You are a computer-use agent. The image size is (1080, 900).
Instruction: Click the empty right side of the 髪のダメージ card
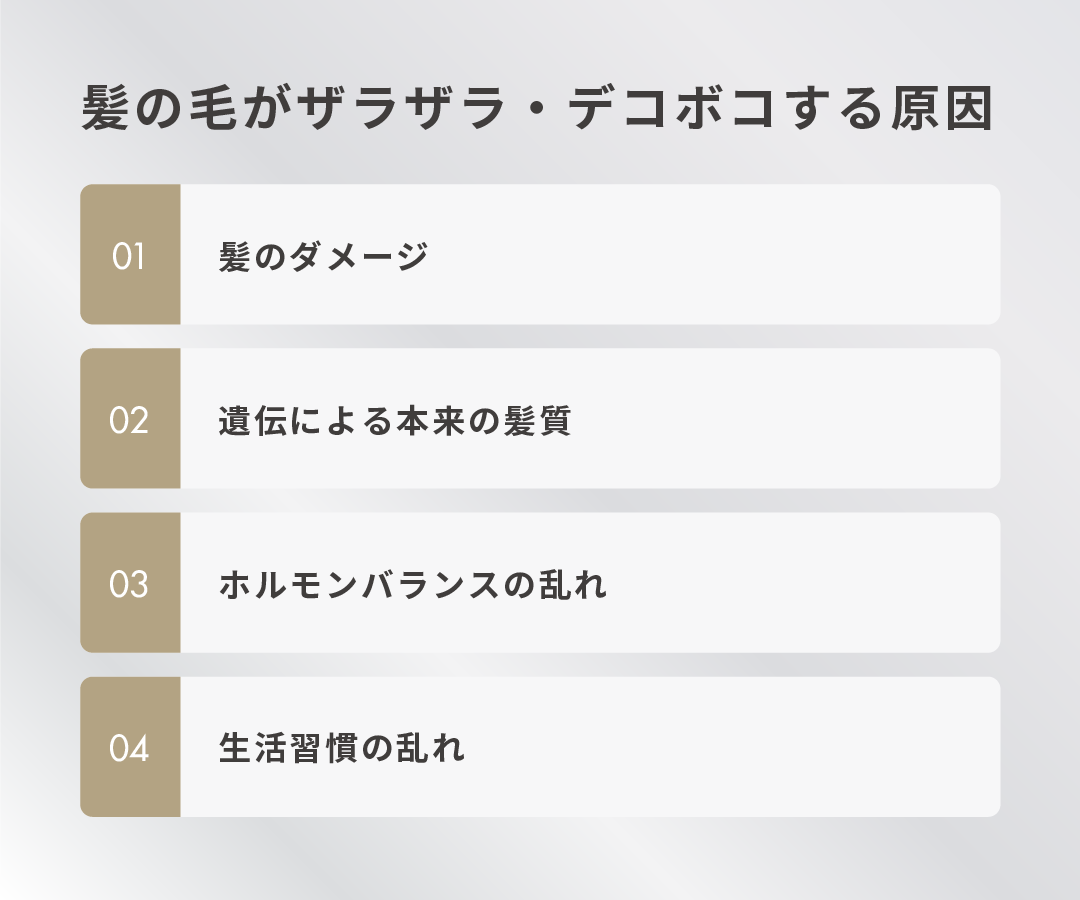[750, 255]
